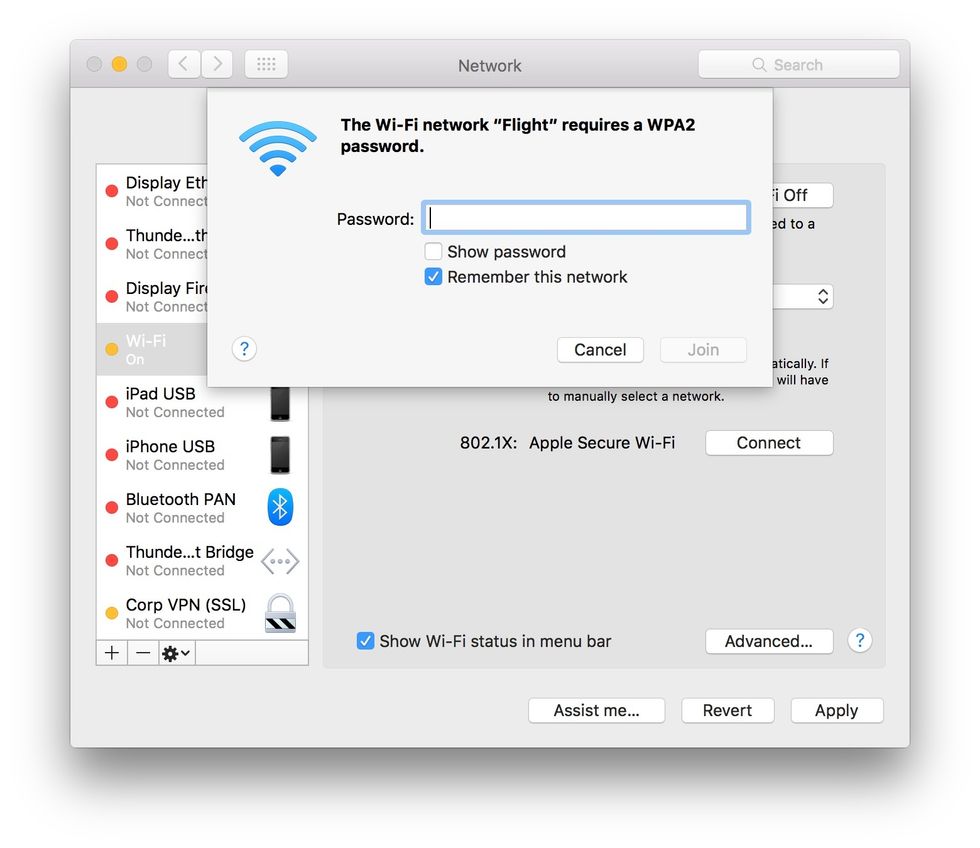Select the Bluetooth PAN service icon
The height and width of the screenshot is (848, 980).
(280, 507)
